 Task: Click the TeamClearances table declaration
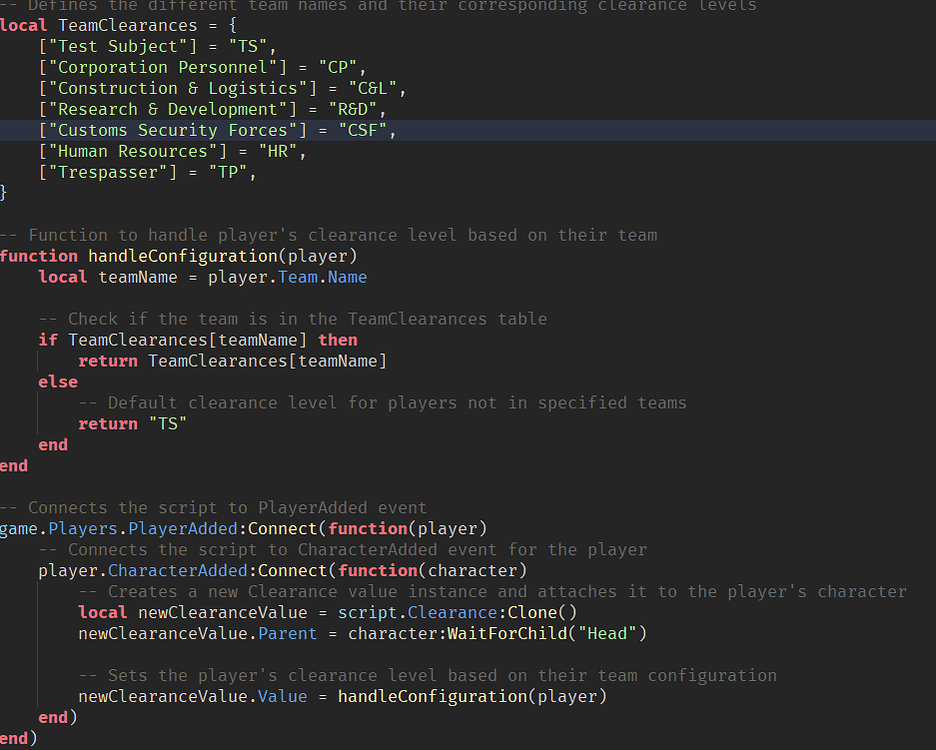(x=127, y=25)
